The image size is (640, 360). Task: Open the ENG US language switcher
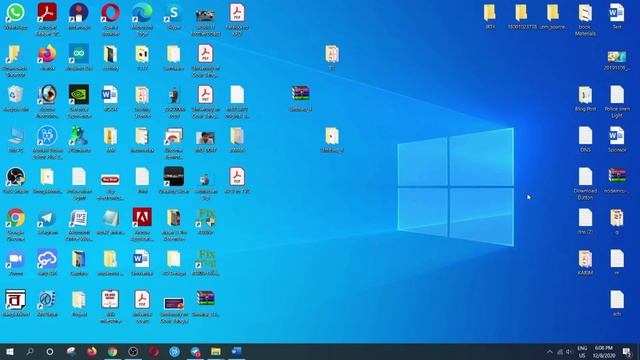[582, 352]
